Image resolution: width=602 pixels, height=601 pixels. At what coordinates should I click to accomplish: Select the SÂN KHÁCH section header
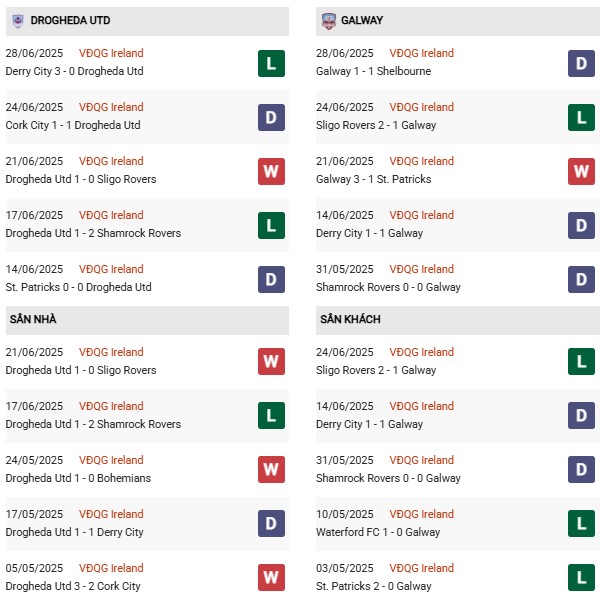[350, 319]
